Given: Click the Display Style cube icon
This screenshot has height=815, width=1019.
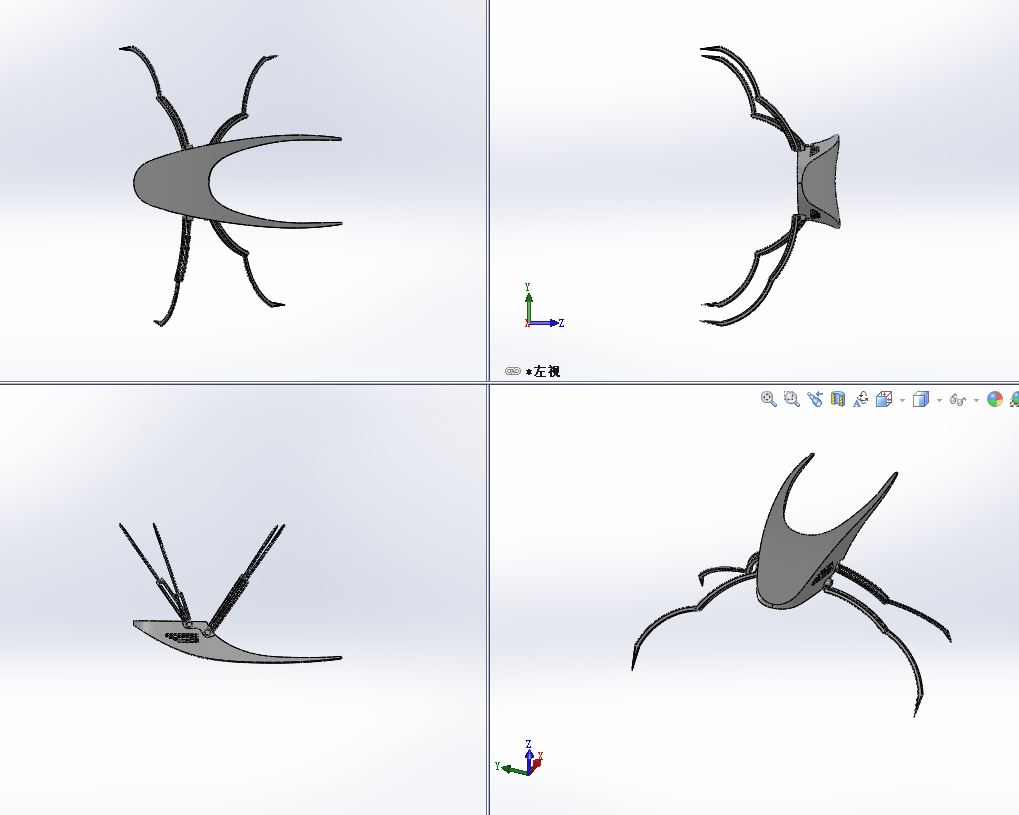Looking at the screenshot, I should (921, 399).
